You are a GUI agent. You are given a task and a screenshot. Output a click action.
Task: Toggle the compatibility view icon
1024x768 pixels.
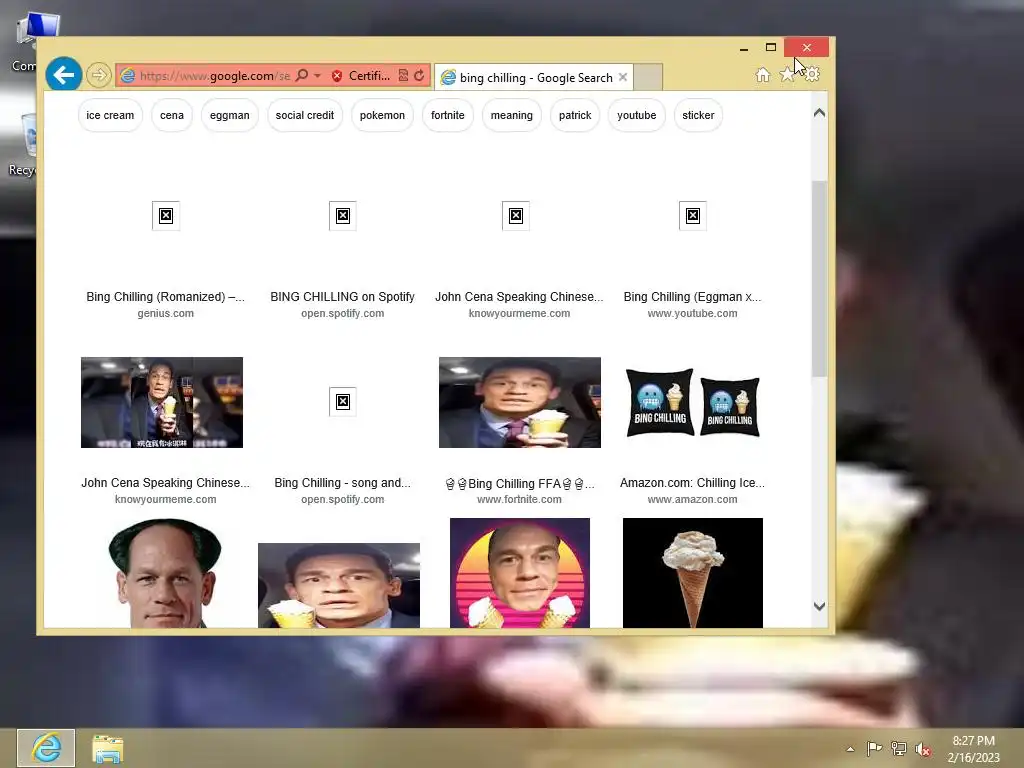[404, 76]
